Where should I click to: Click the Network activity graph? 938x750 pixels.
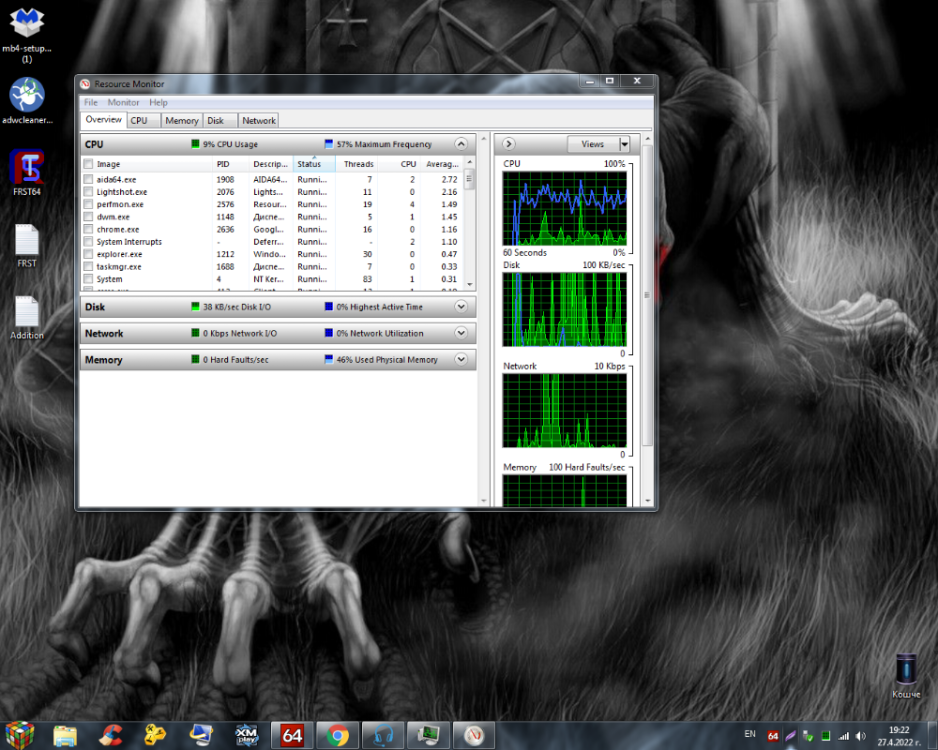[x=565, y=411]
